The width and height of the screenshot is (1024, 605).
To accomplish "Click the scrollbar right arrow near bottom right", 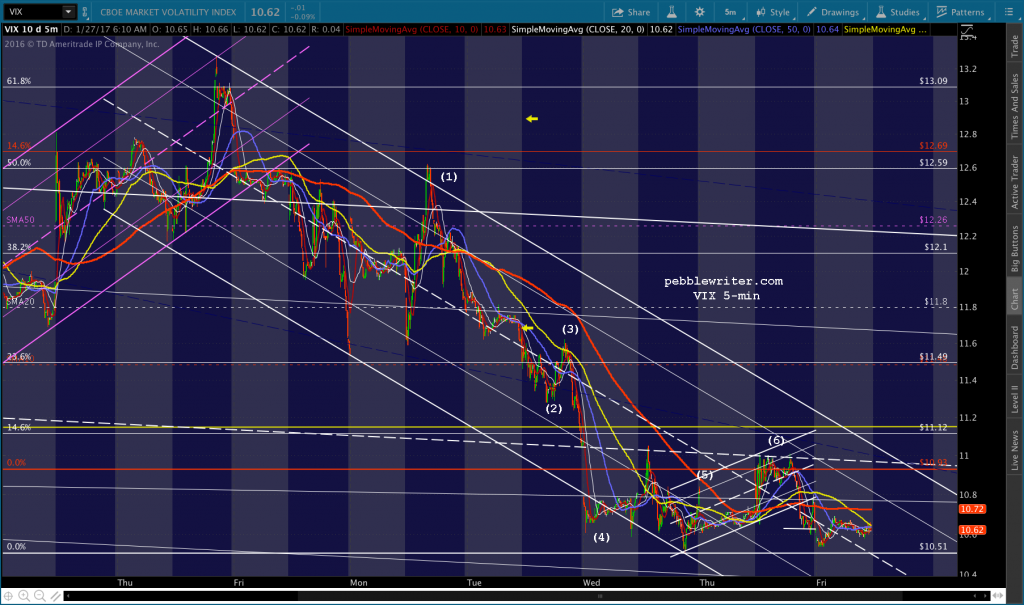I will [x=985, y=596].
